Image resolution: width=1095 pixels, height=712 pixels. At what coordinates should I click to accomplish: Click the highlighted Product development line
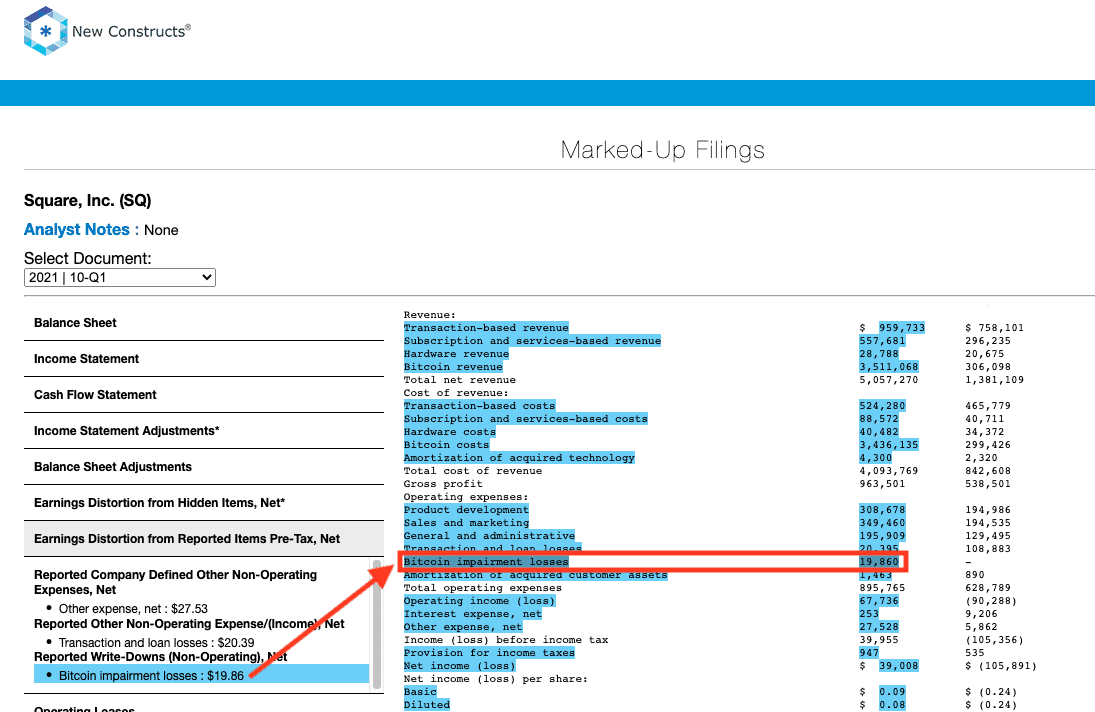(x=466, y=510)
